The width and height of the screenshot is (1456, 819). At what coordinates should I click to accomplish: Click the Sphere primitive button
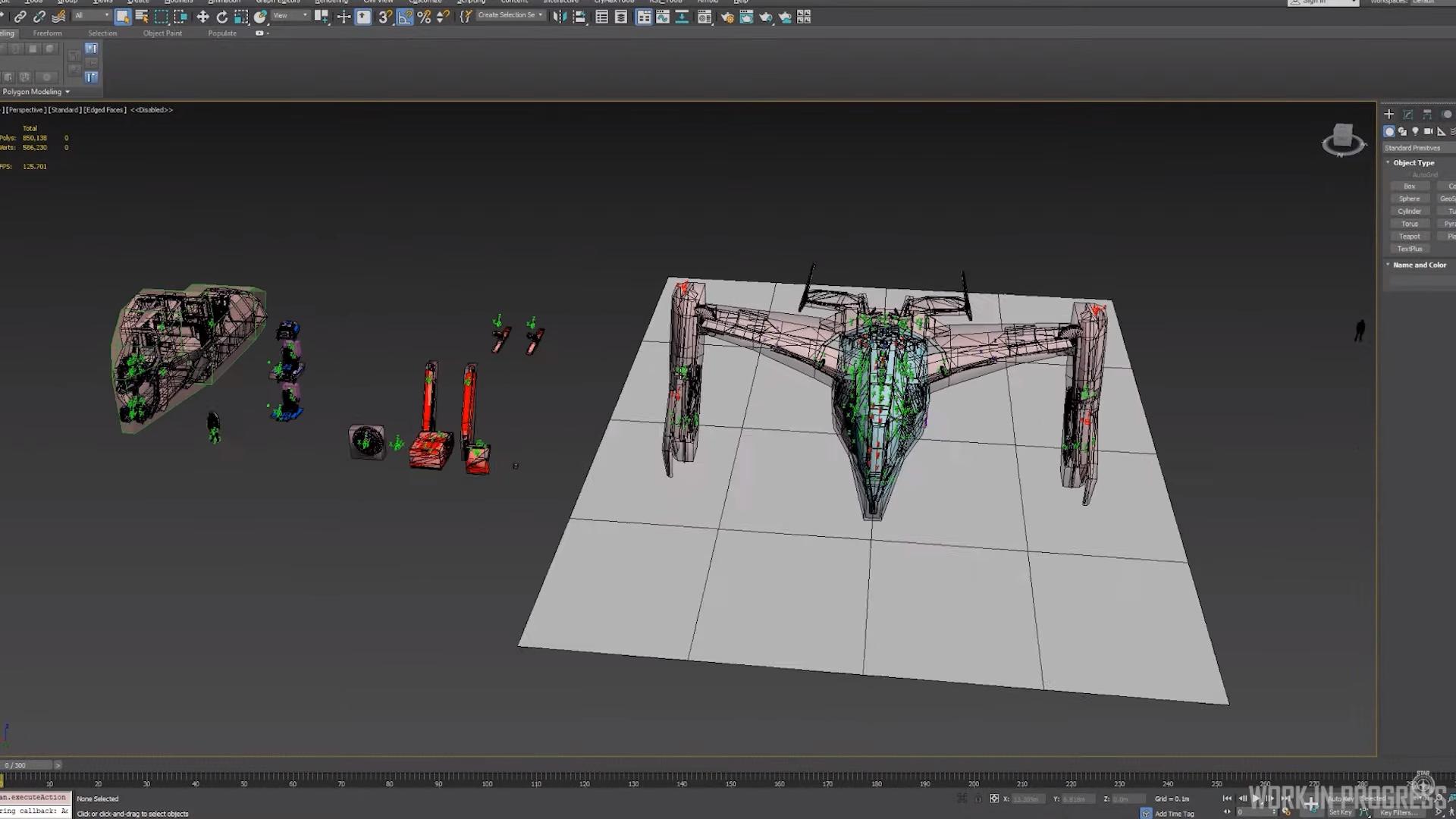pyautogui.click(x=1409, y=199)
